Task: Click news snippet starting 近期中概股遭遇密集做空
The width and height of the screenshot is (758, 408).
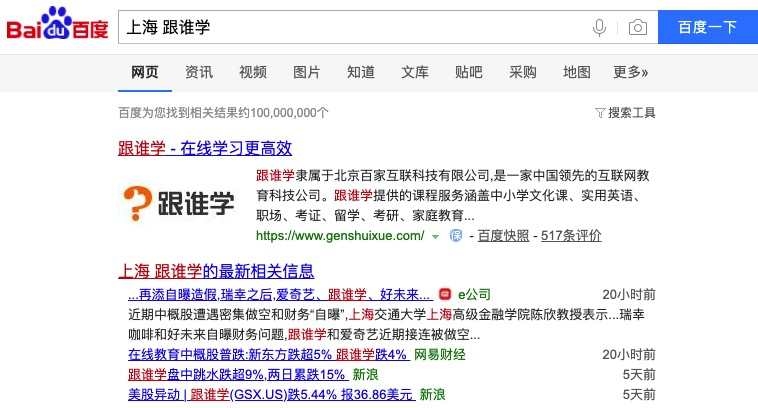Action: click(x=386, y=324)
